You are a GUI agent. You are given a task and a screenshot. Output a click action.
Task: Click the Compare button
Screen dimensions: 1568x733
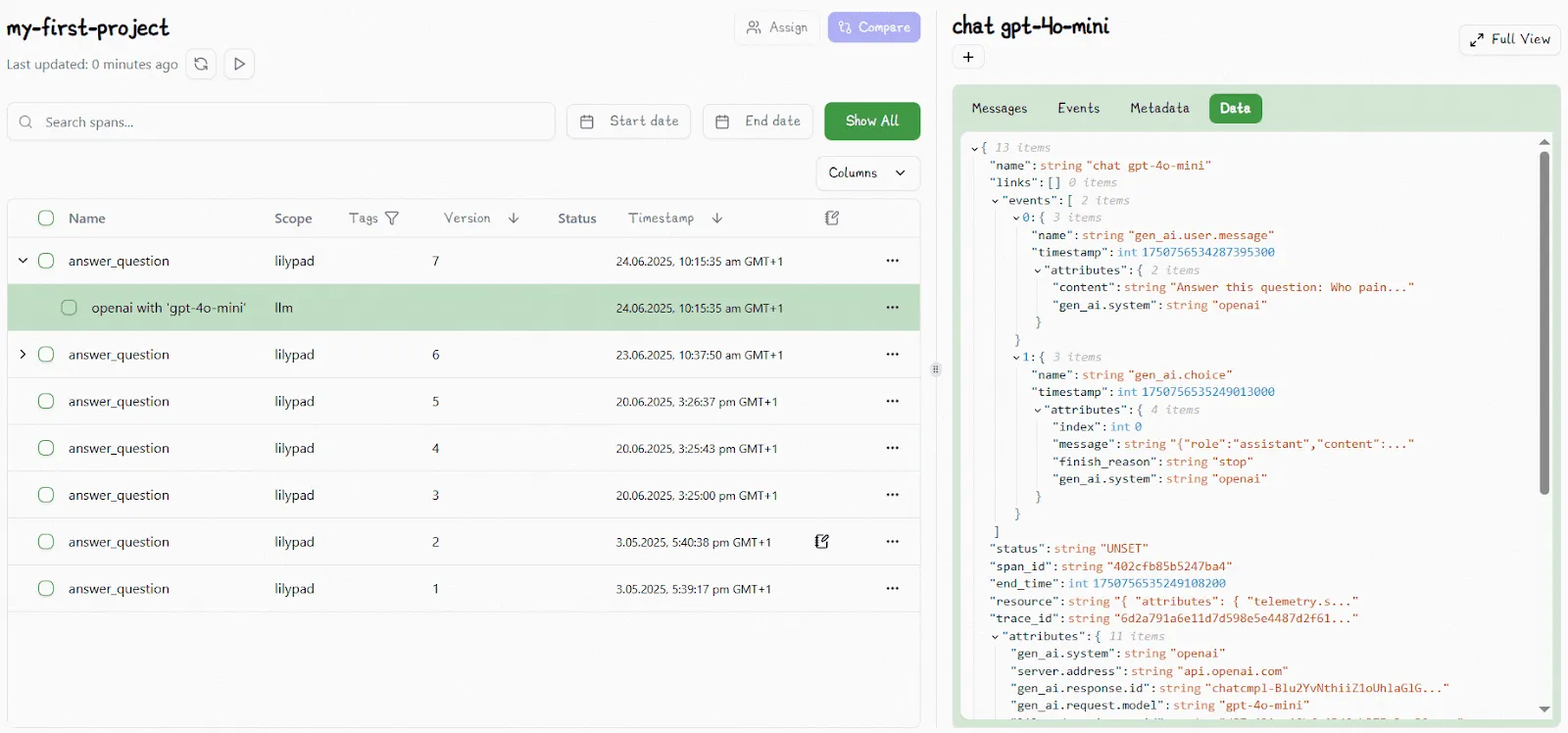874,27
